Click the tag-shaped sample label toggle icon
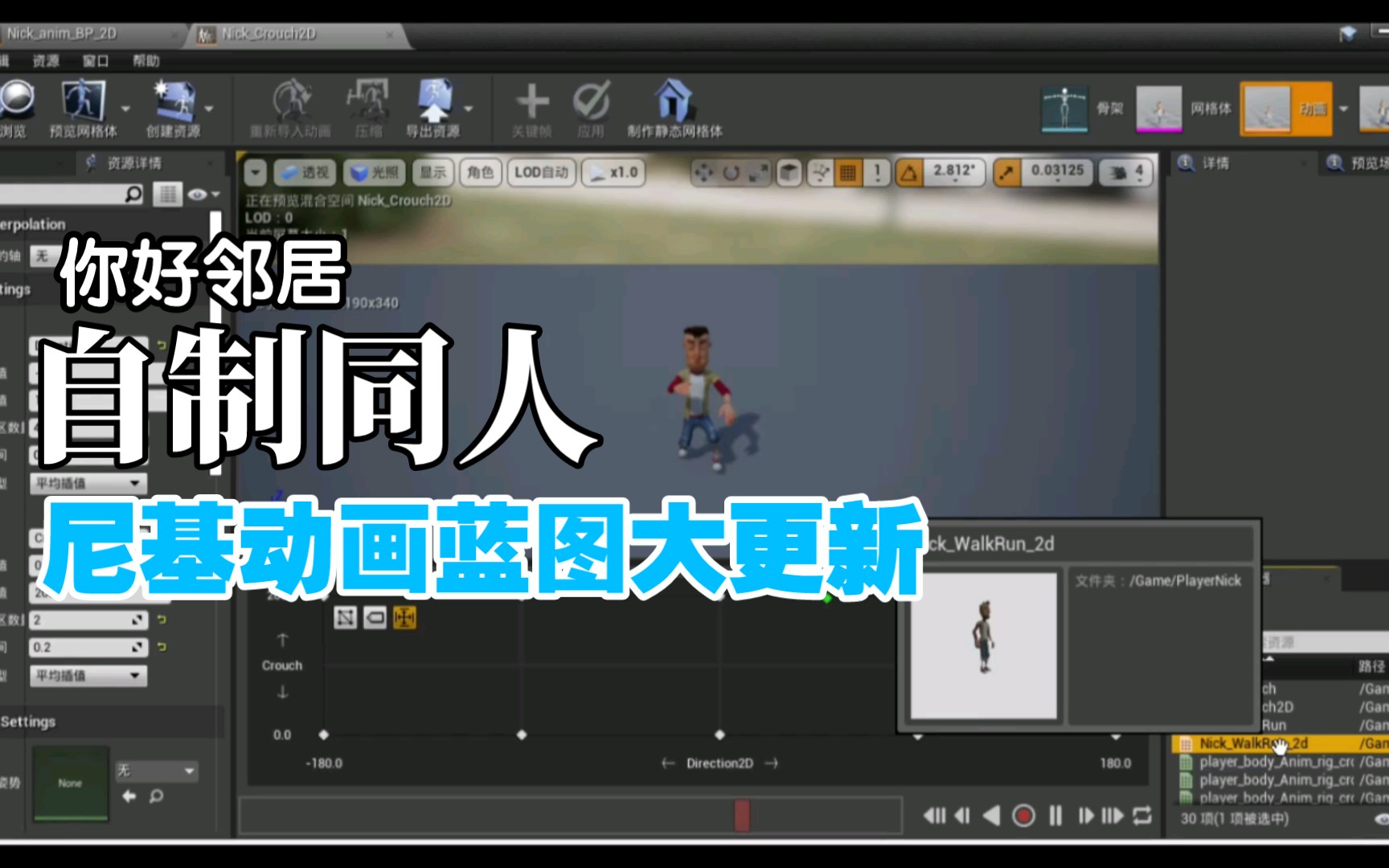The image size is (1389, 868). click(375, 617)
